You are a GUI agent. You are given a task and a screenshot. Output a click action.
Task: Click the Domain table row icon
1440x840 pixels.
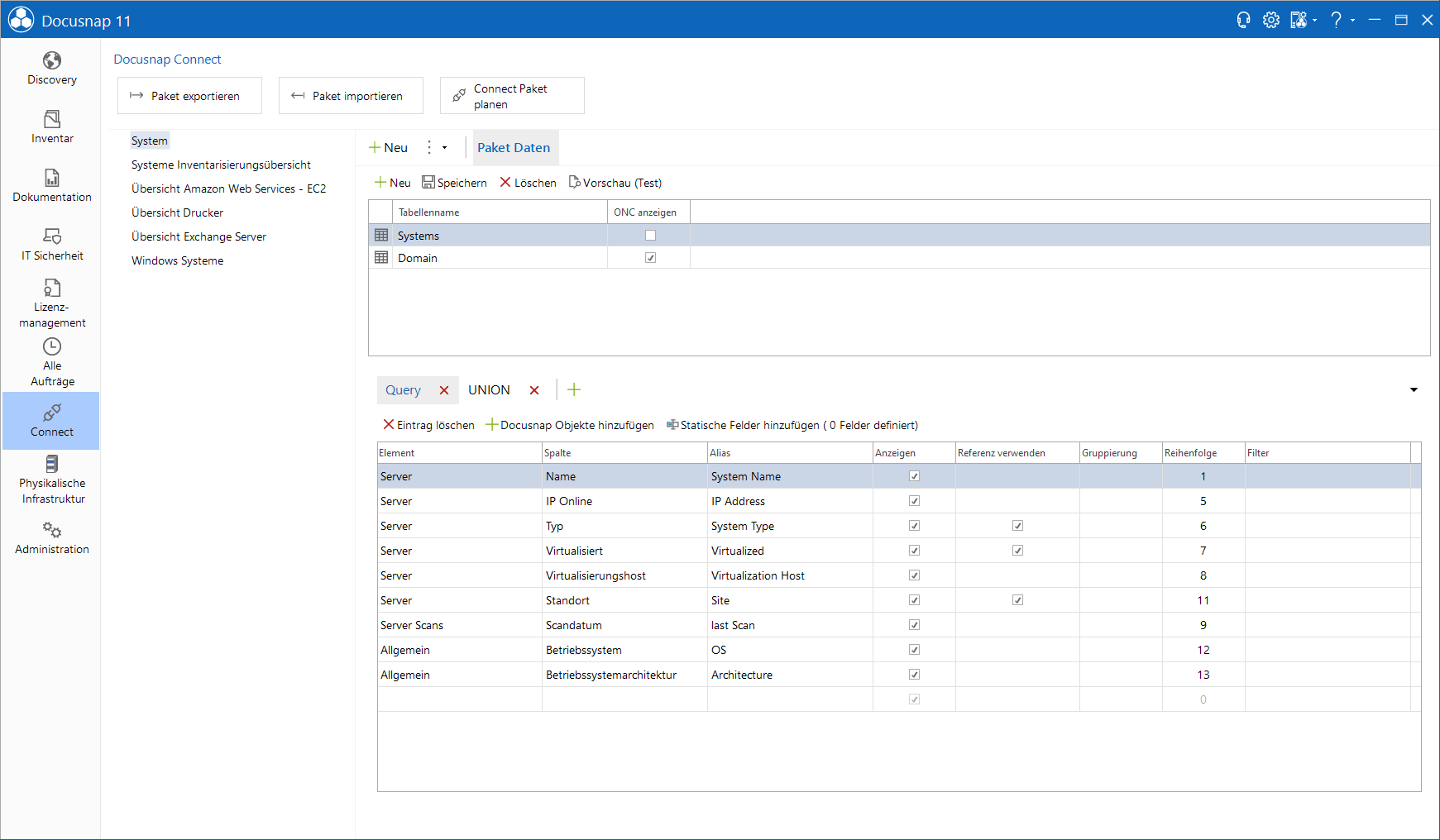point(381,258)
